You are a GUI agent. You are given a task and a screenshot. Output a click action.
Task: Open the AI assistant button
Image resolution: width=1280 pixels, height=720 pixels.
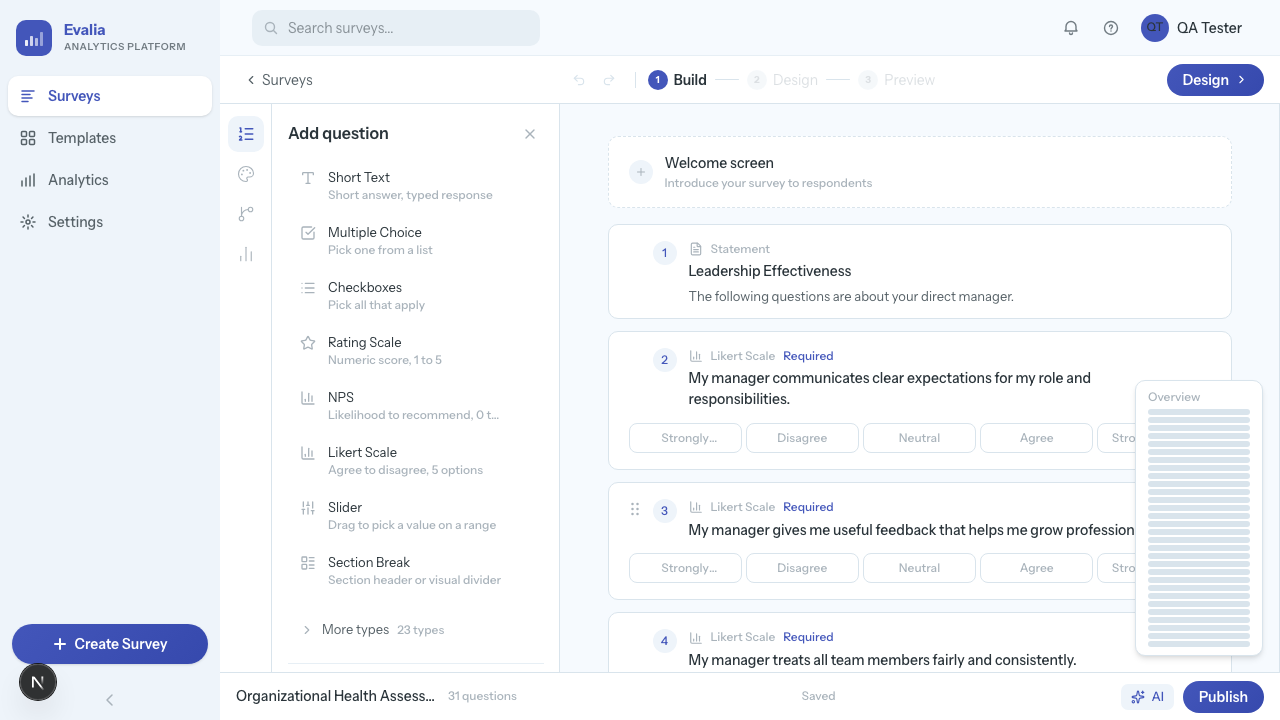(1148, 697)
